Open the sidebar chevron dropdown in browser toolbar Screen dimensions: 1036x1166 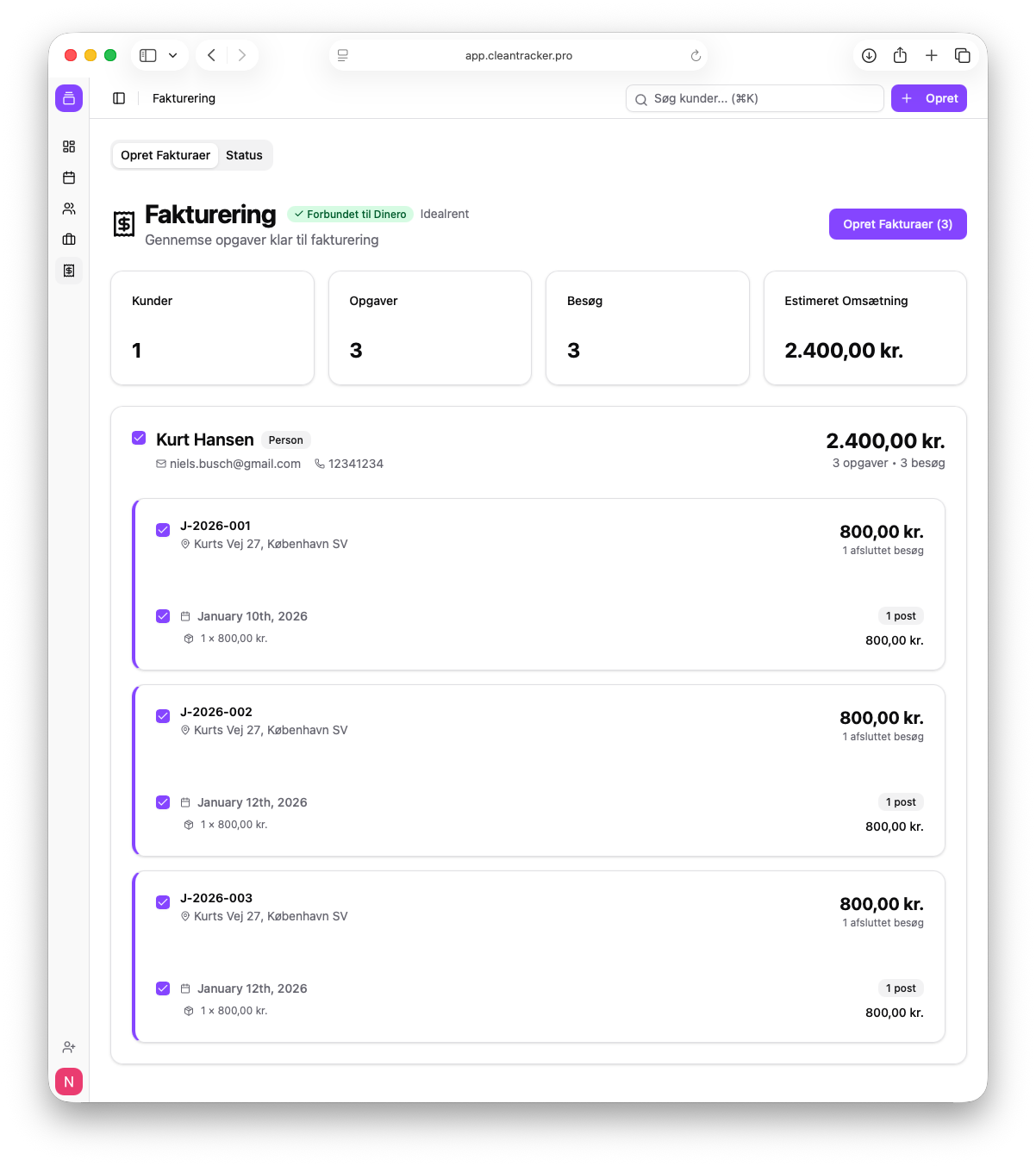[x=172, y=55]
